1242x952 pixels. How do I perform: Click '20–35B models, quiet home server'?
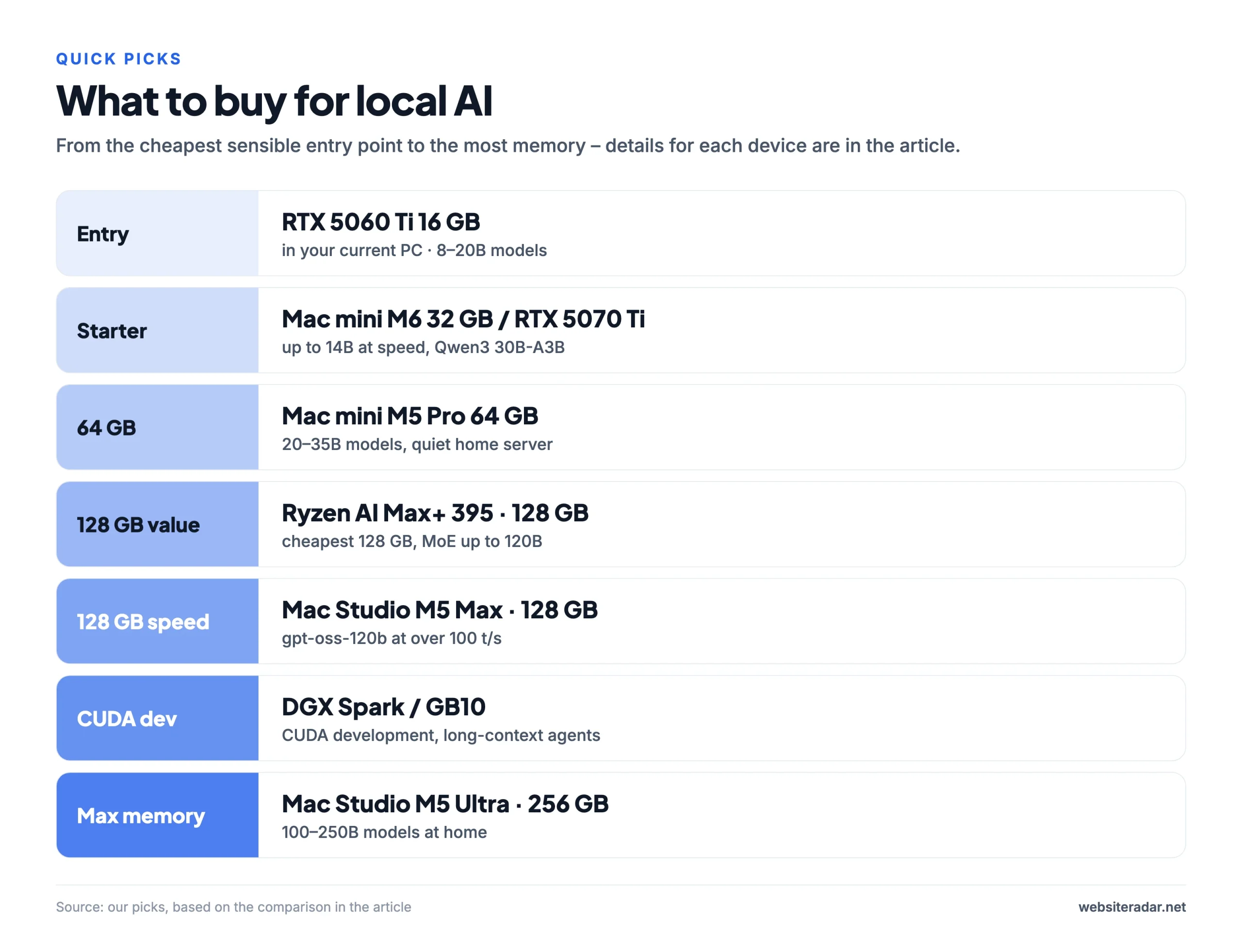tap(417, 444)
